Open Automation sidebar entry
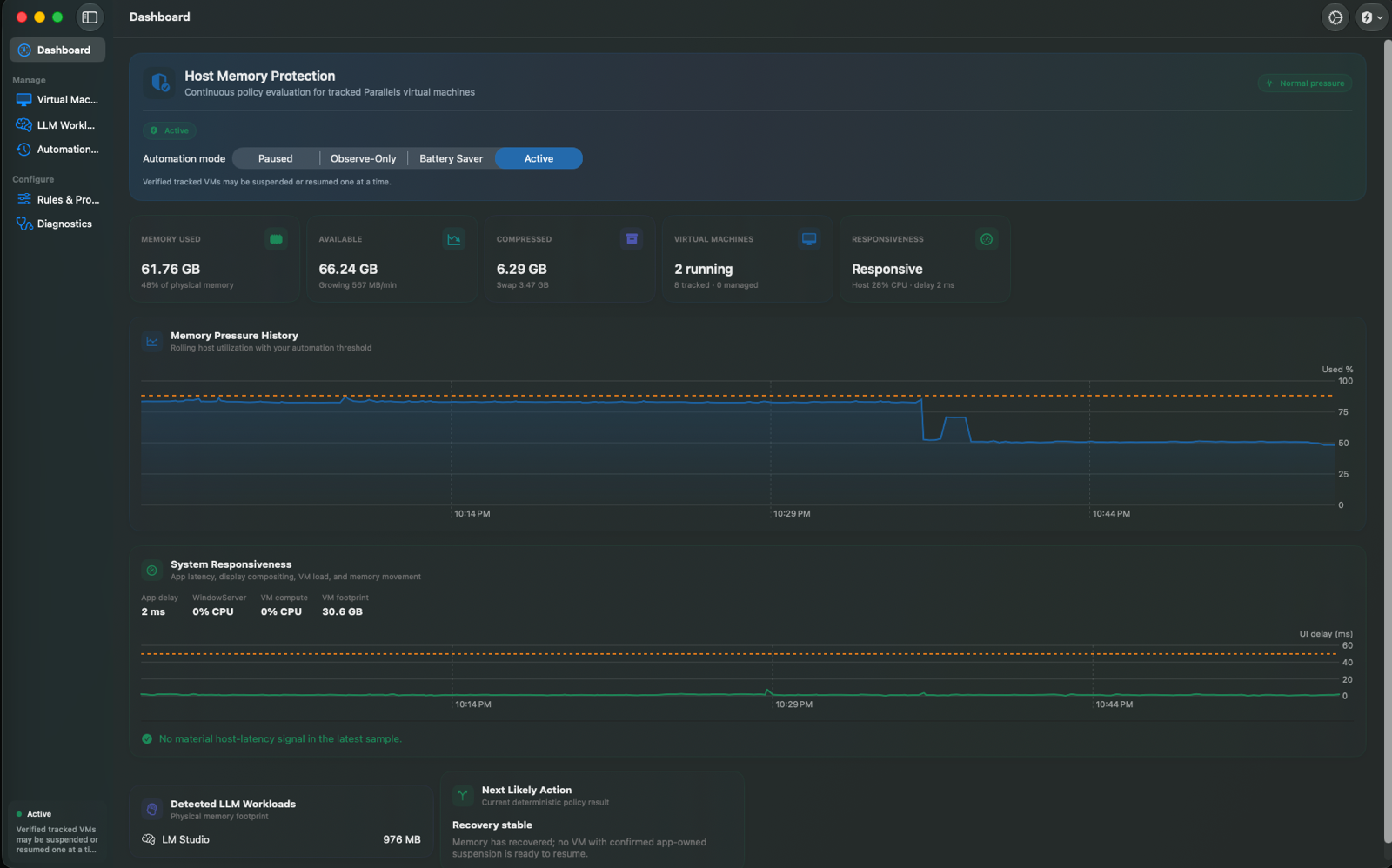Image resolution: width=1392 pixels, height=868 pixels. point(57,150)
